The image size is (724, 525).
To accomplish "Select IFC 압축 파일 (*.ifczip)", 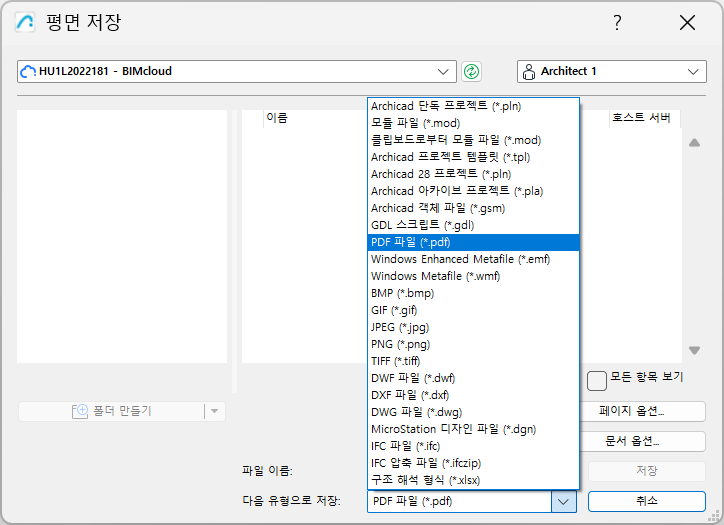I will [x=473, y=463].
